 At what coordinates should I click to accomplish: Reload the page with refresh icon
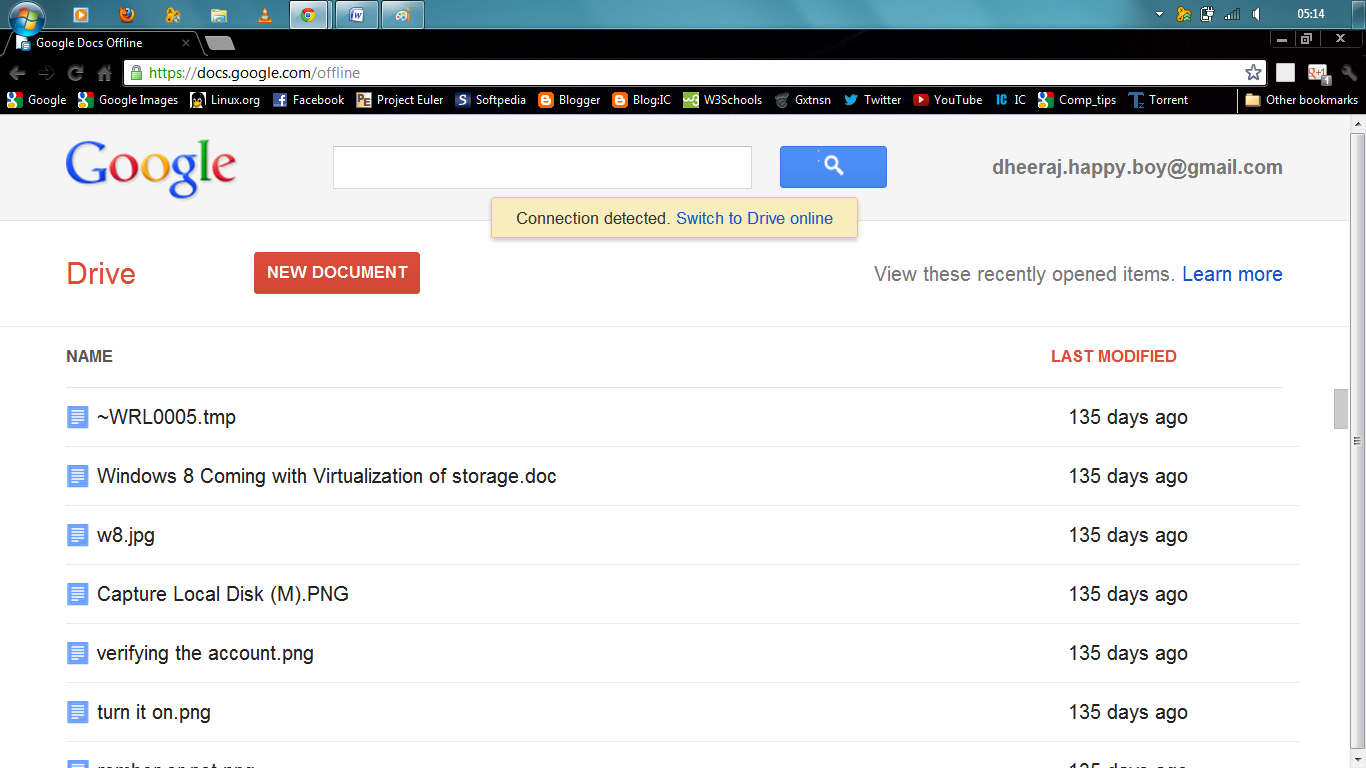tap(75, 73)
